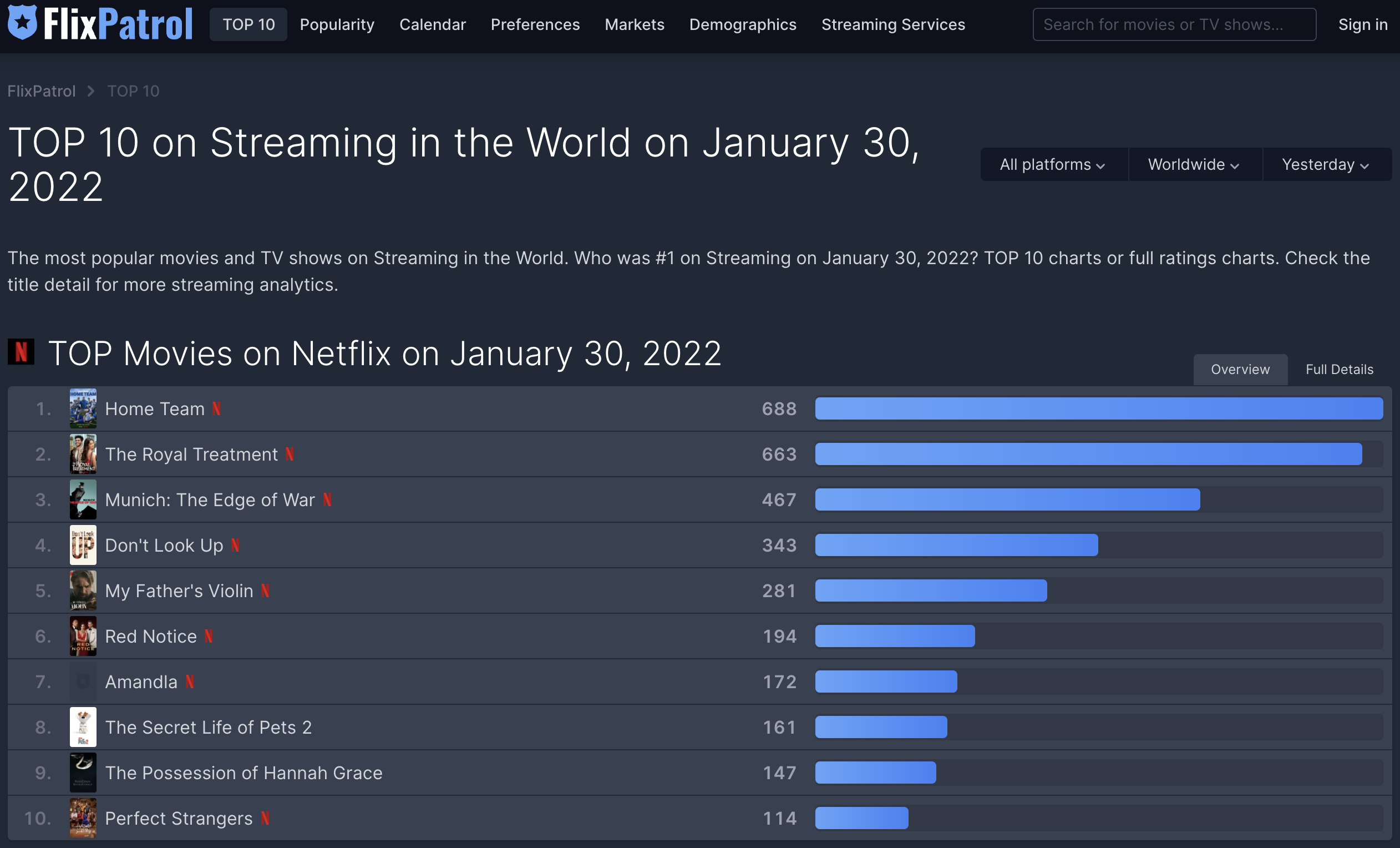The width and height of the screenshot is (1400, 848).
Task: Open the Worldwide region dropdown
Action: [1194, 165]
